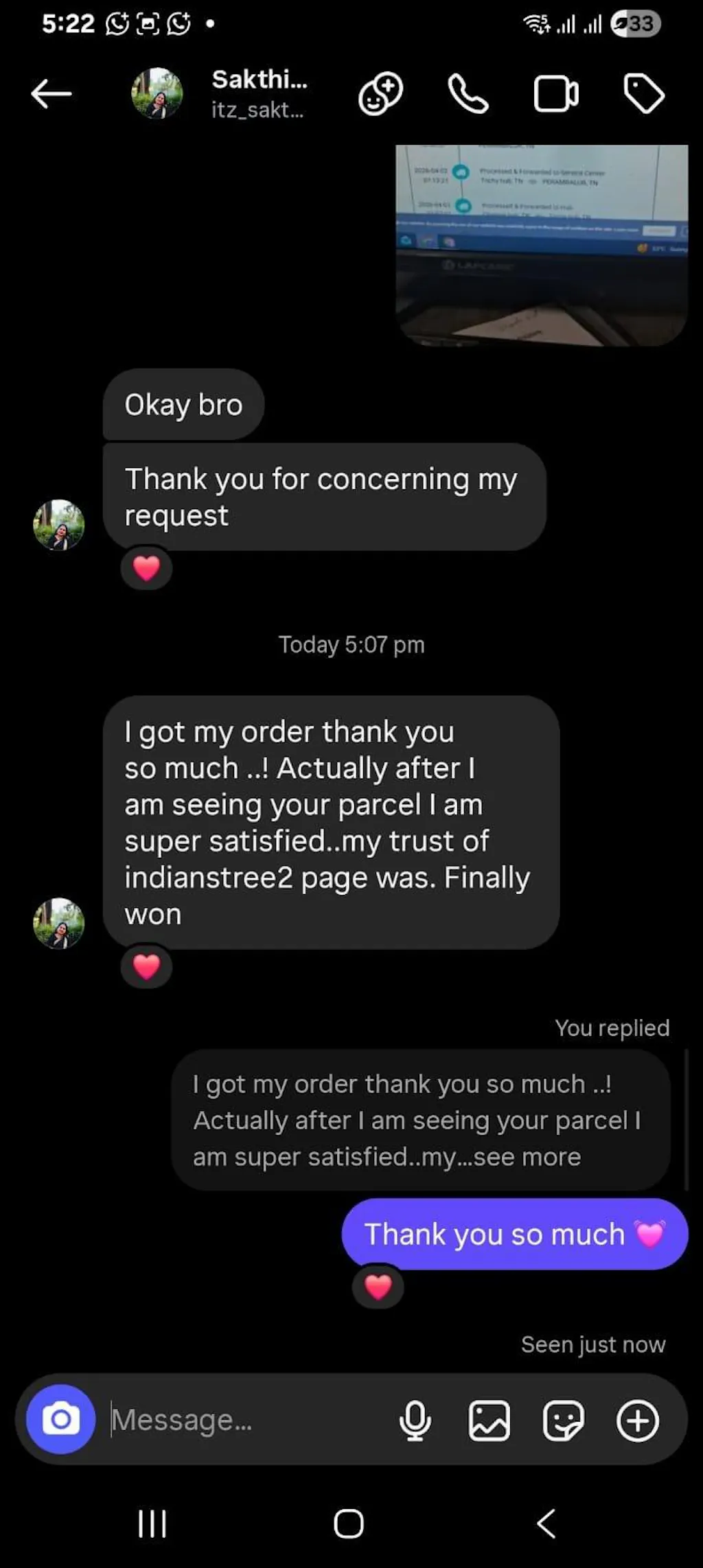Screen dimensions: 703x1568
Task: Open the sticker picker icon
Action: point(563,1420)
